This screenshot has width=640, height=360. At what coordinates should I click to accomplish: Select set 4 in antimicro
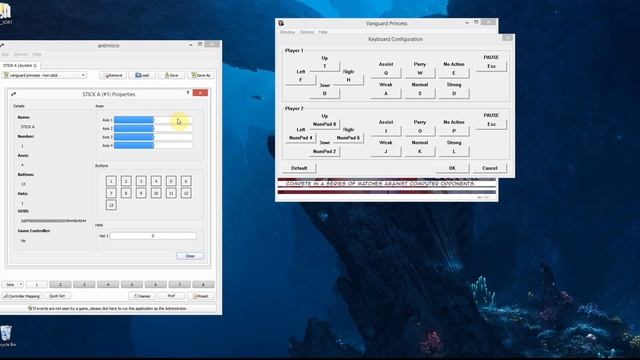click(108, 284)
